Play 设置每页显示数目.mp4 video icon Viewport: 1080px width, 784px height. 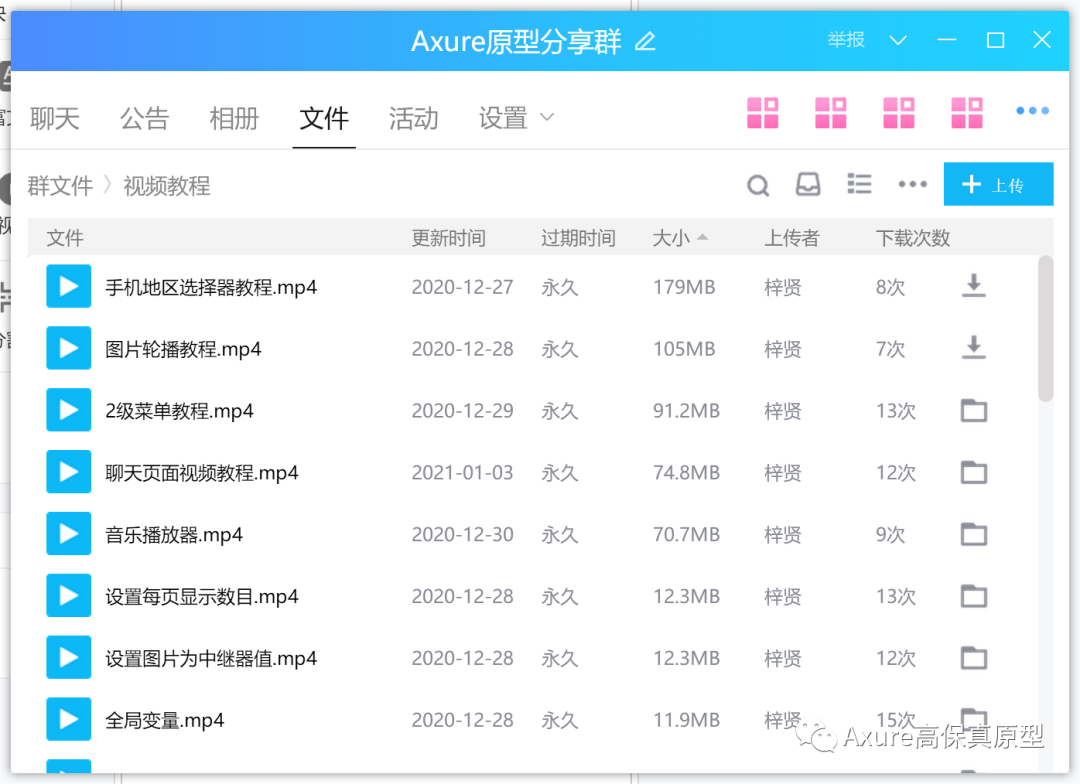pos(68,596)
